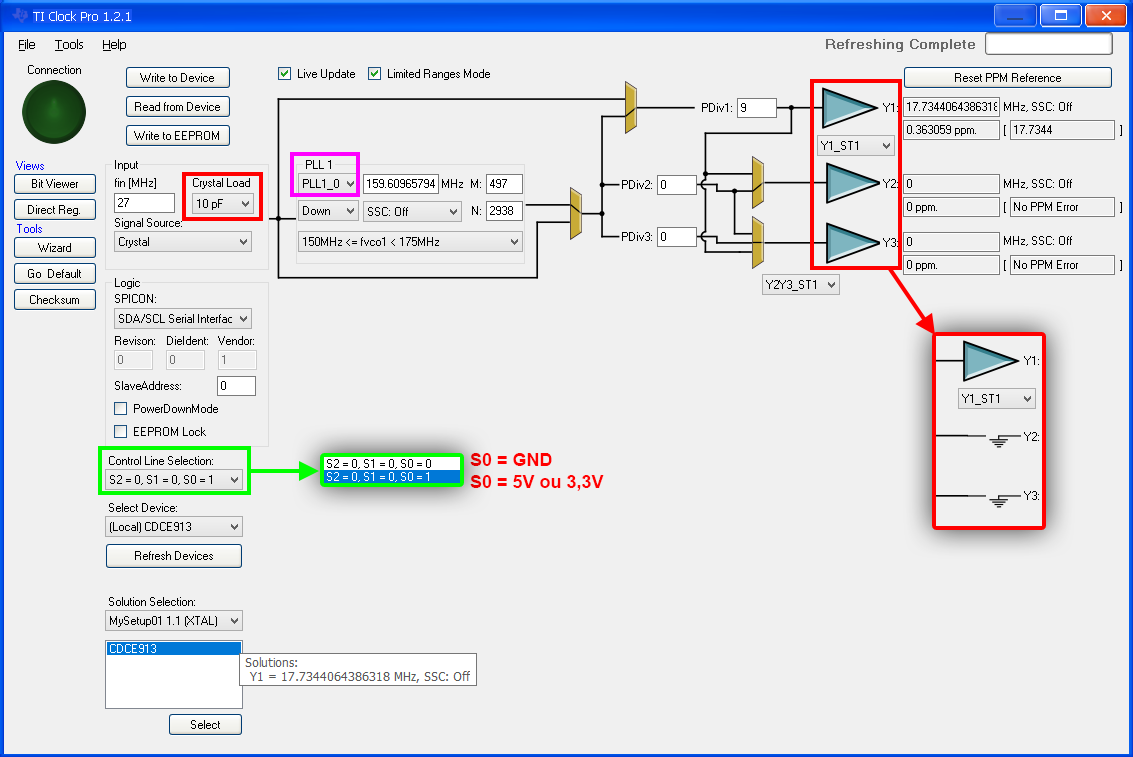Open the Y2Y3_ST1 dropdown

pyautogui.click(x=801, y=285)
